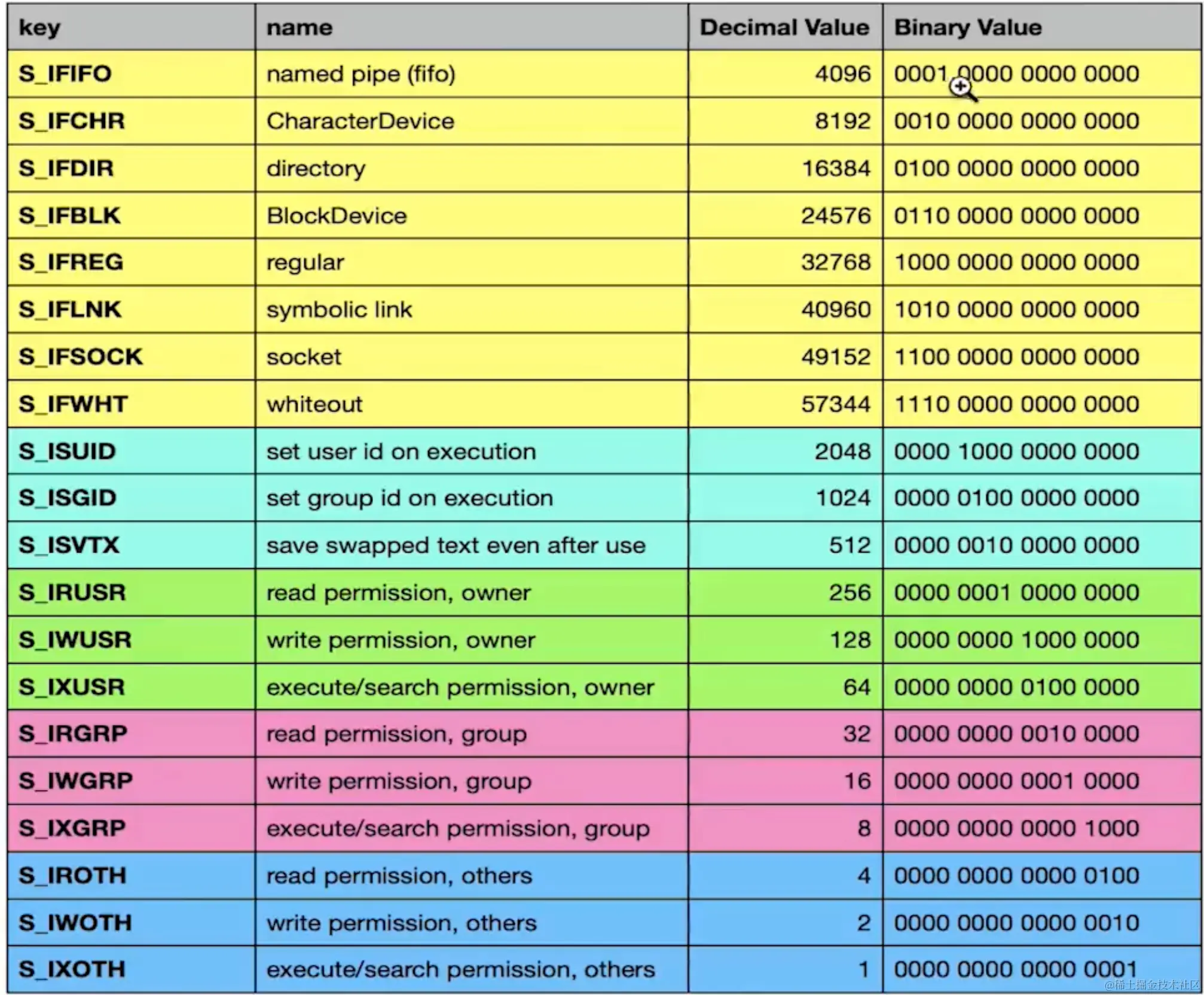Select the S_IFDIR key cell
The image size is (1204, 995).
click(x=66, y=169)
